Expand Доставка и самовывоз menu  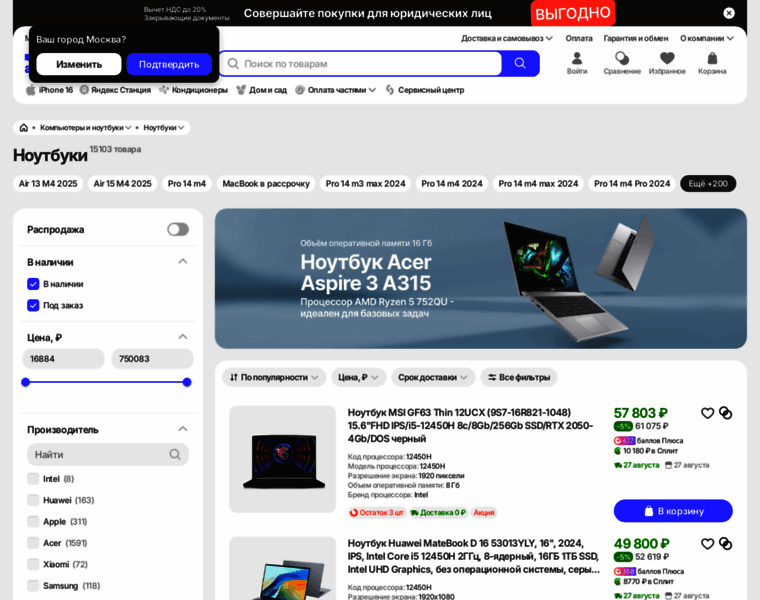[507, 38]
